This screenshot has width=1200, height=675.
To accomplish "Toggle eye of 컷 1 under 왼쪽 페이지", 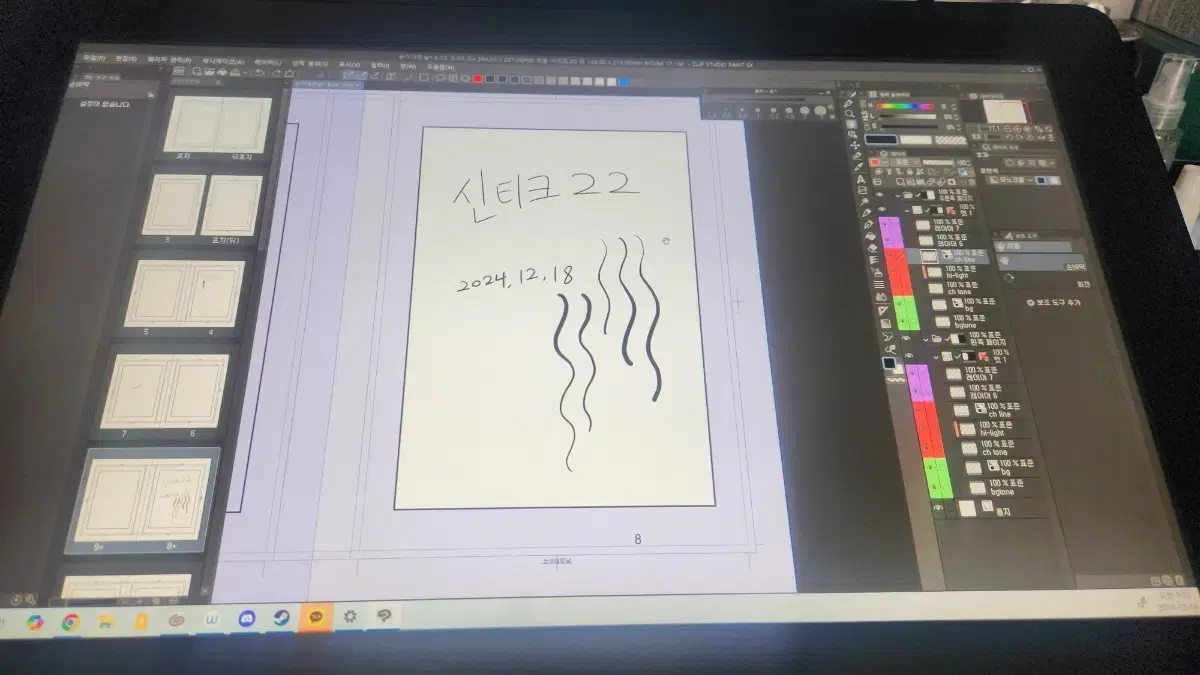I will 909,355.
